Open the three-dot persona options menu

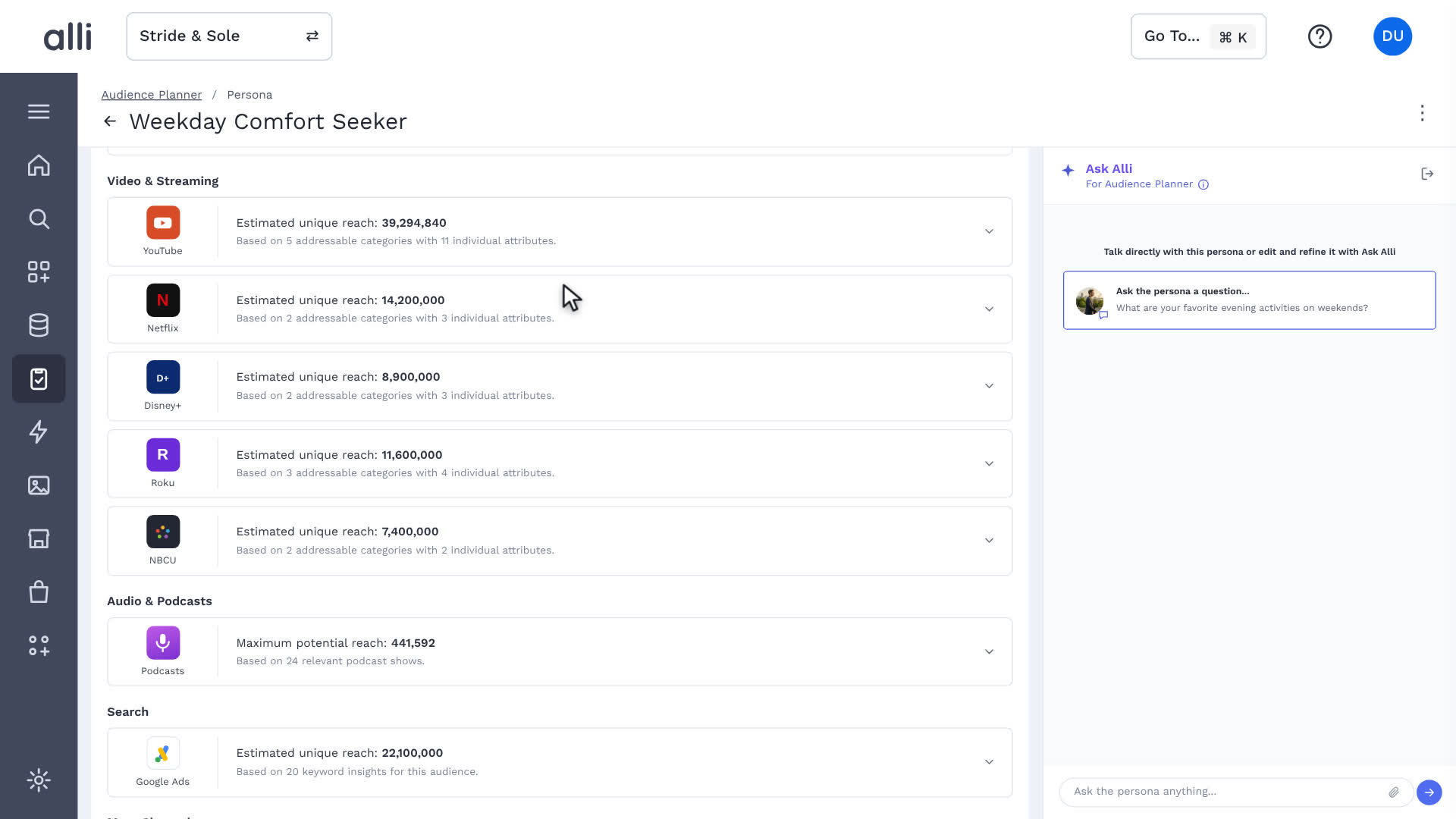pyautogui.click(x=1422, y=113)
